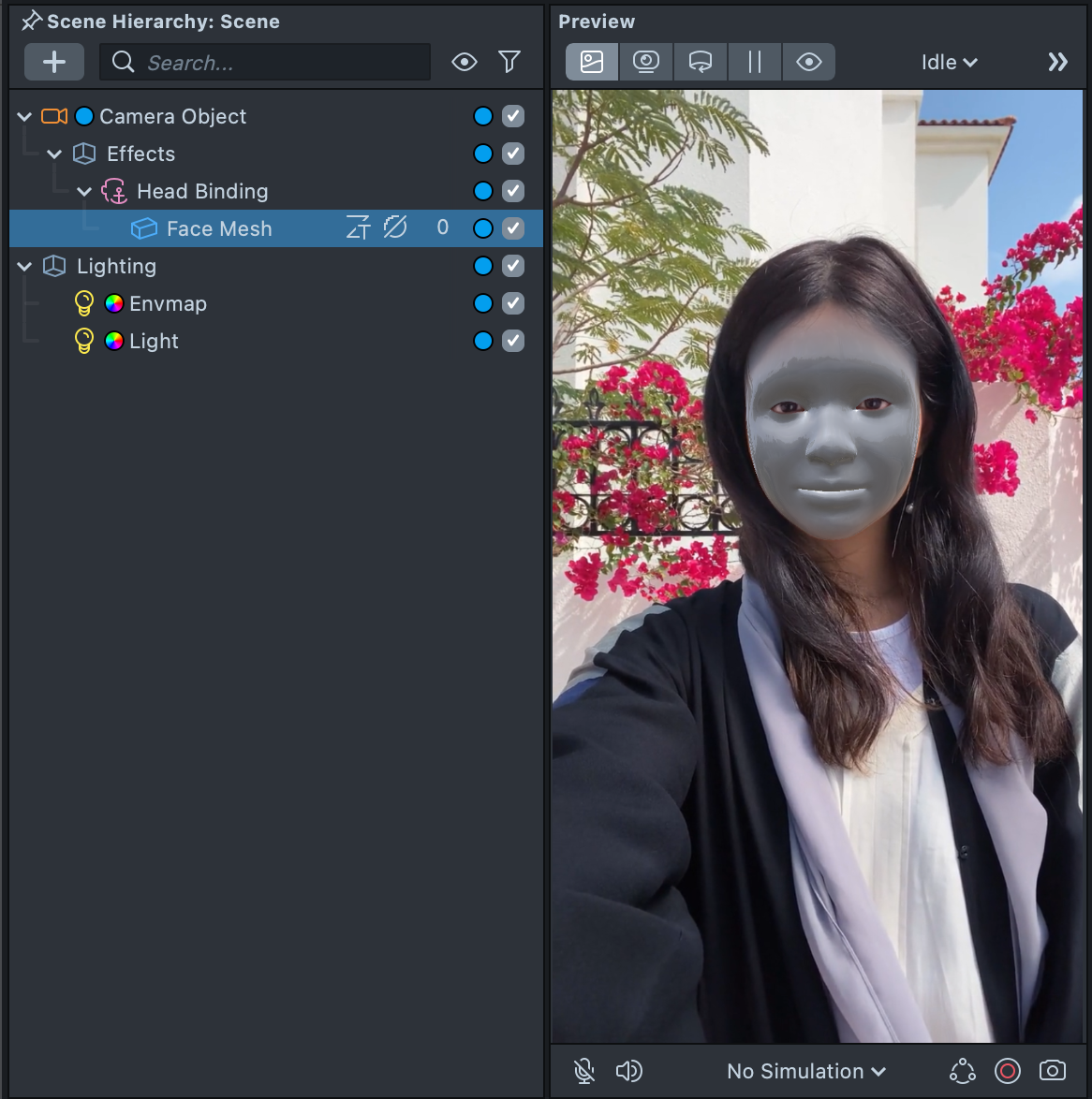This screenshot has height=1099, width=1092.
Task: Uncheck the Face Mesh enabled checkbox
Action: (513, 228)
